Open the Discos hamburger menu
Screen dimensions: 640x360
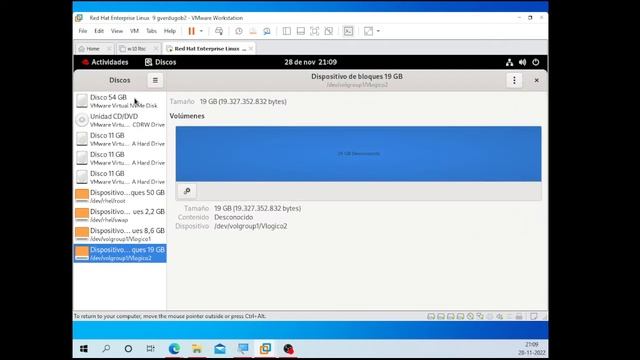point(155,80)
